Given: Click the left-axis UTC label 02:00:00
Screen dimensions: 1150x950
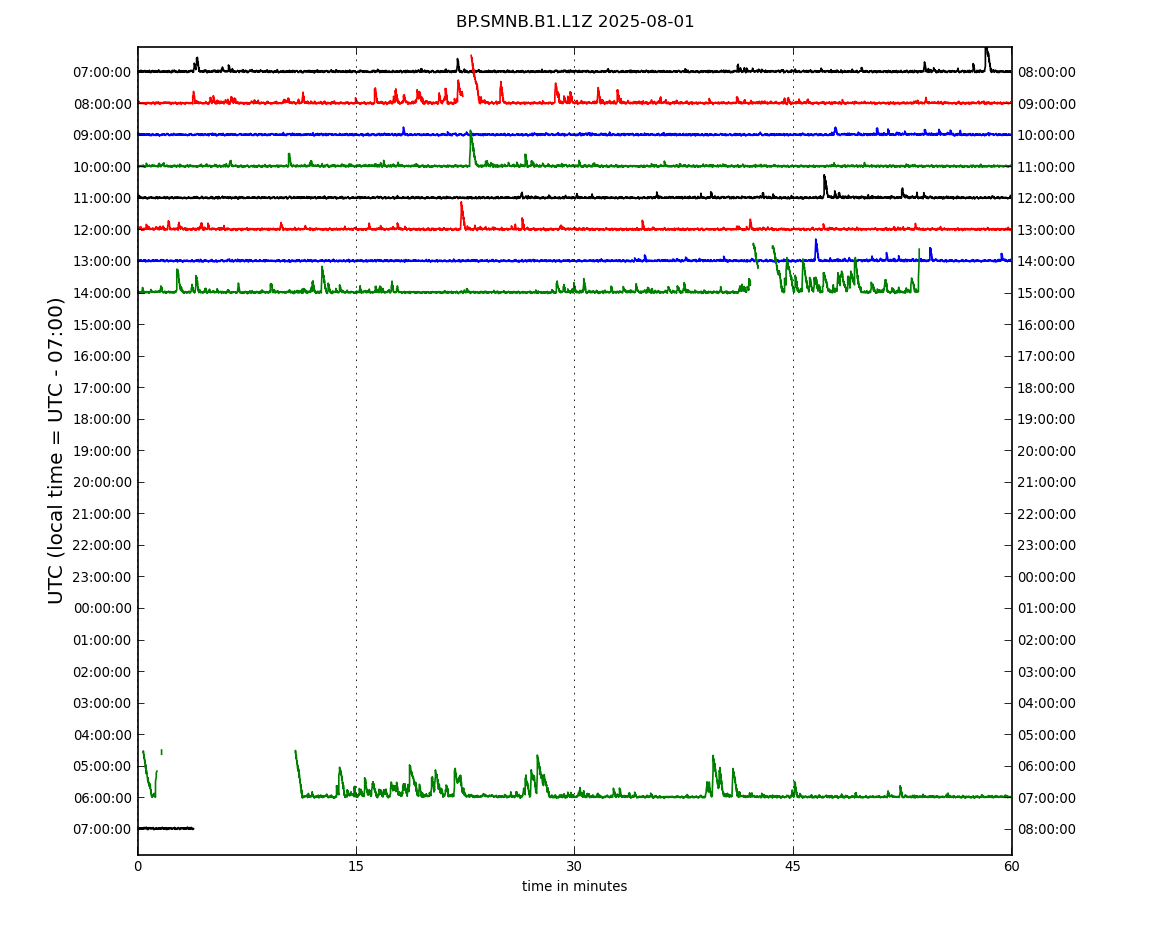Looking at the screenshot, I should pos(102,672).
